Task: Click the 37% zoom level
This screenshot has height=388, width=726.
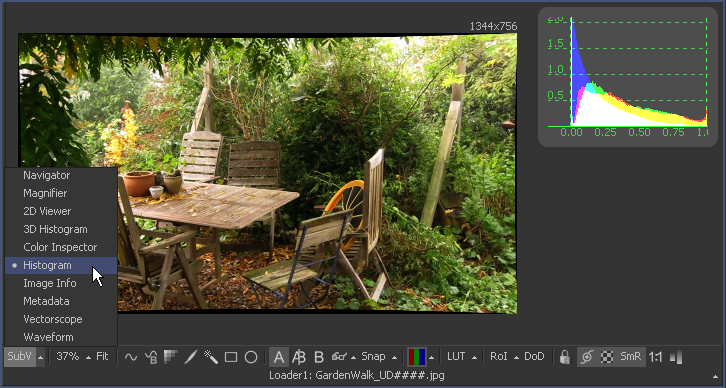Action: (68, 357)
